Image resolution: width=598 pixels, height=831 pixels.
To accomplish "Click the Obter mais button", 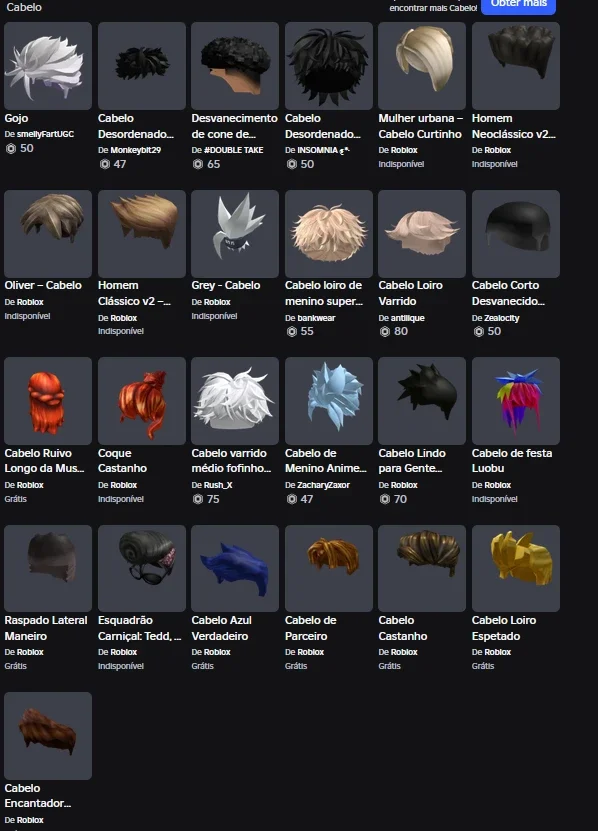I will point(518,5).
